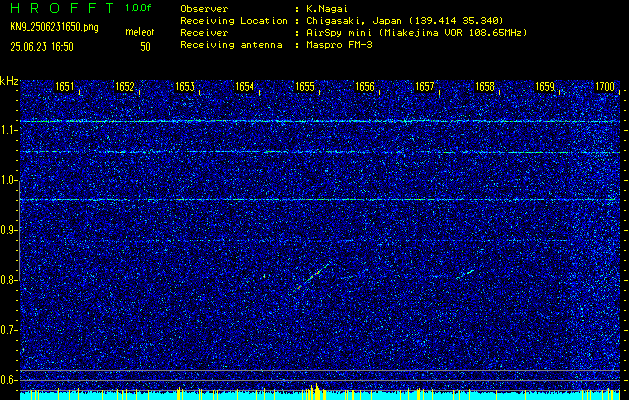Click the version number '1.0.0f'
The width and height of the screenshot is (629, 400).
tap(138, 8)
